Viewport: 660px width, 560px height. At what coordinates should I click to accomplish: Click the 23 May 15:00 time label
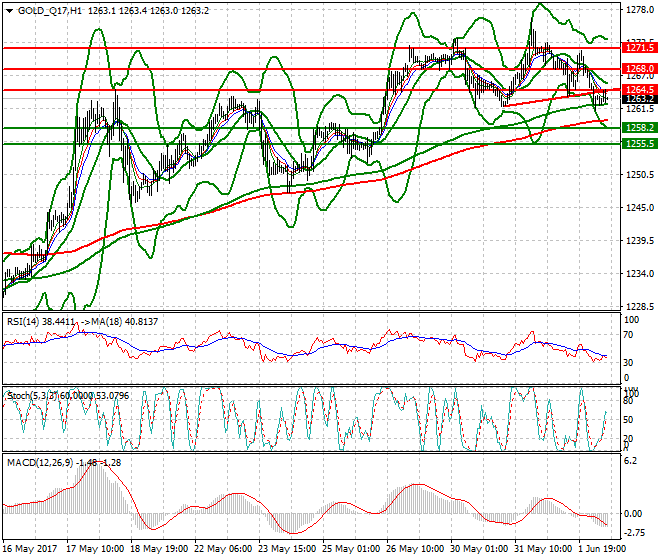tap(287, 549)
